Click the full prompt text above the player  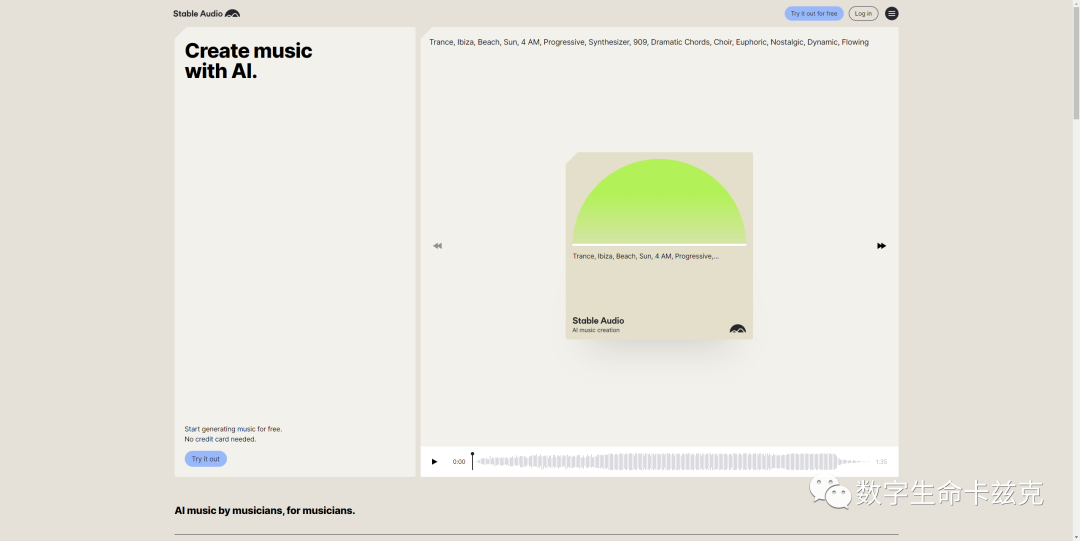(648, 42)
